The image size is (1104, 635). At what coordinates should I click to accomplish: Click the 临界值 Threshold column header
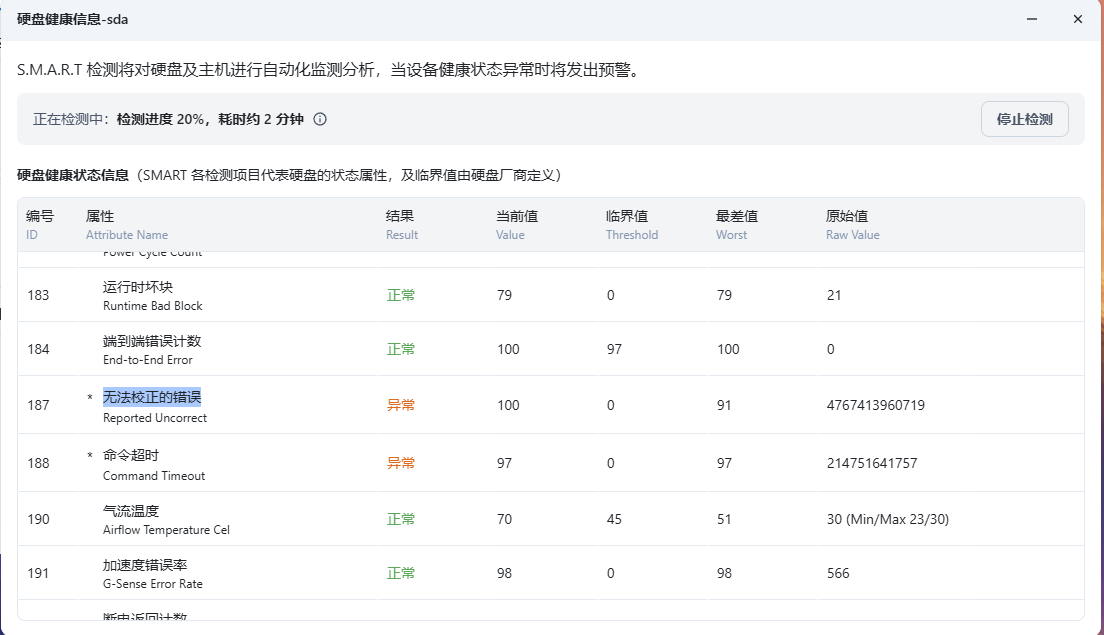[632, 225]
